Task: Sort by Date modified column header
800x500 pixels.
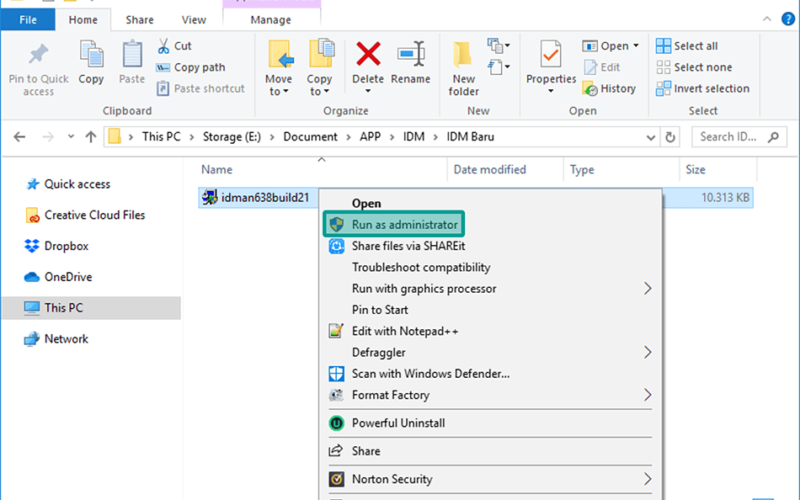Action: (x=489, y=169)
